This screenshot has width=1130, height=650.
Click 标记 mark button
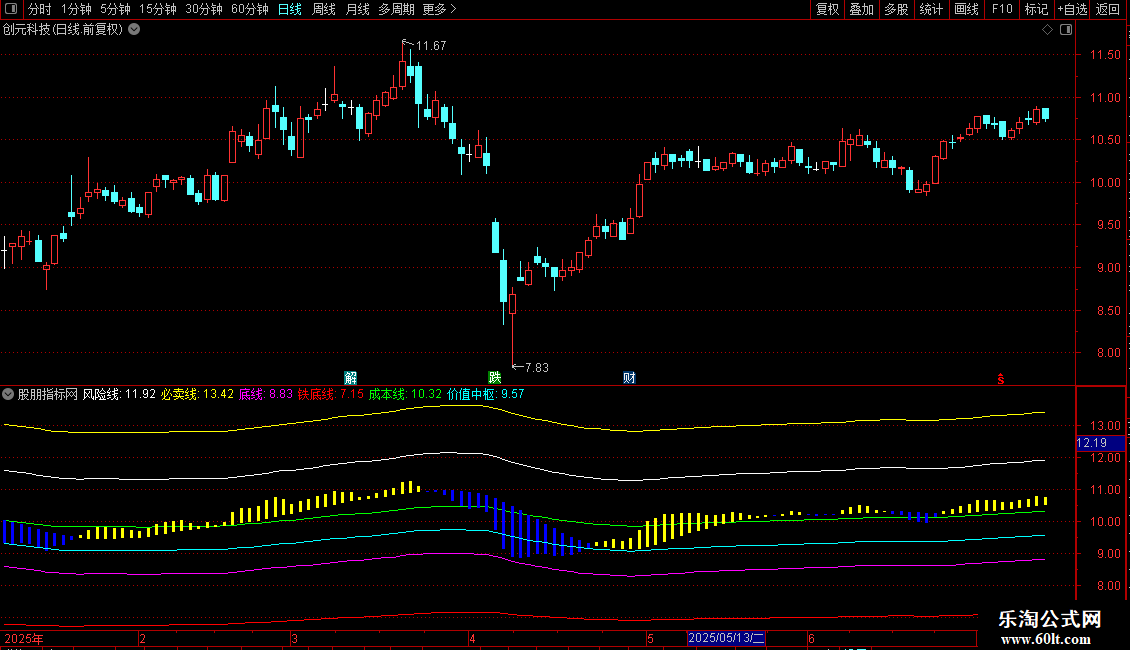point(1036,9)
